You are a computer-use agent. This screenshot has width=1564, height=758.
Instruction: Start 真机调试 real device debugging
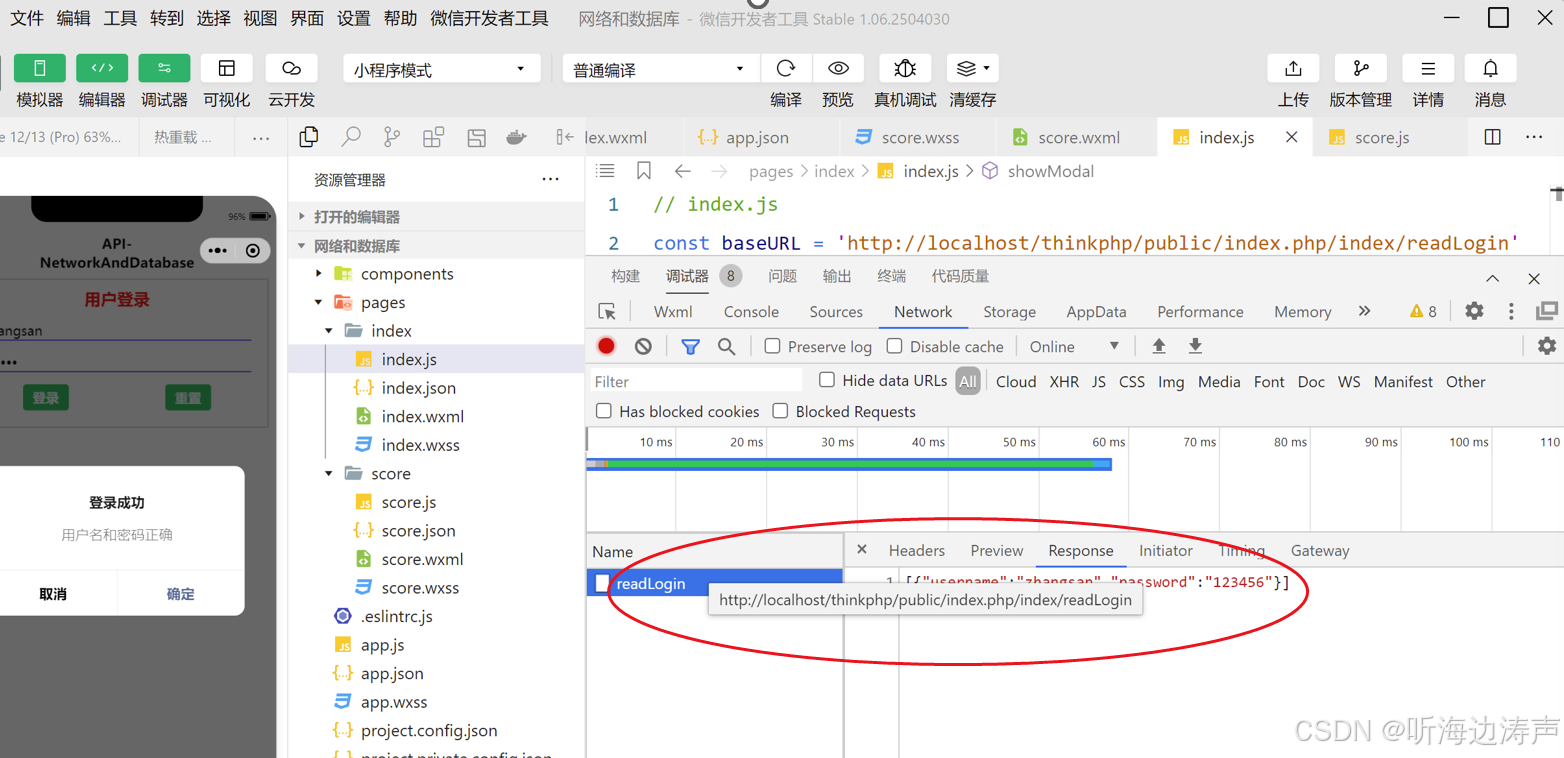(x=905, y=68)
